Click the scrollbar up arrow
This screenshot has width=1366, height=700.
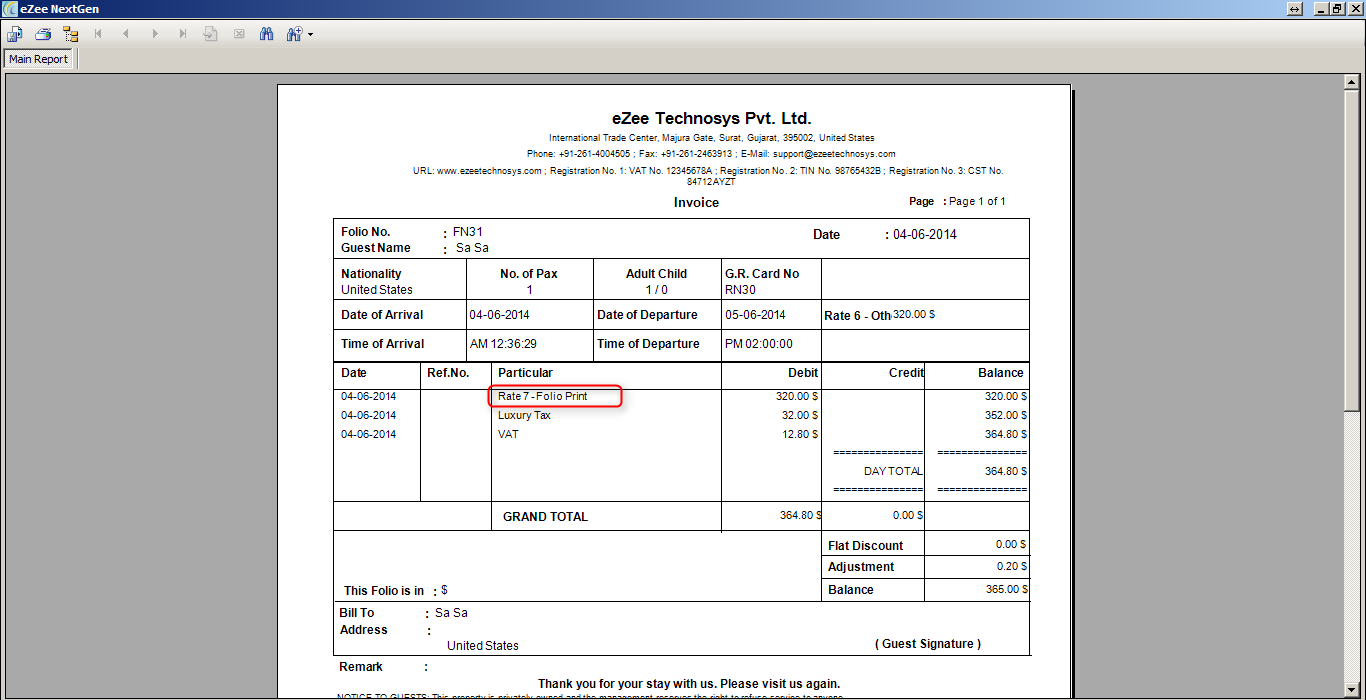(1351, 85)
